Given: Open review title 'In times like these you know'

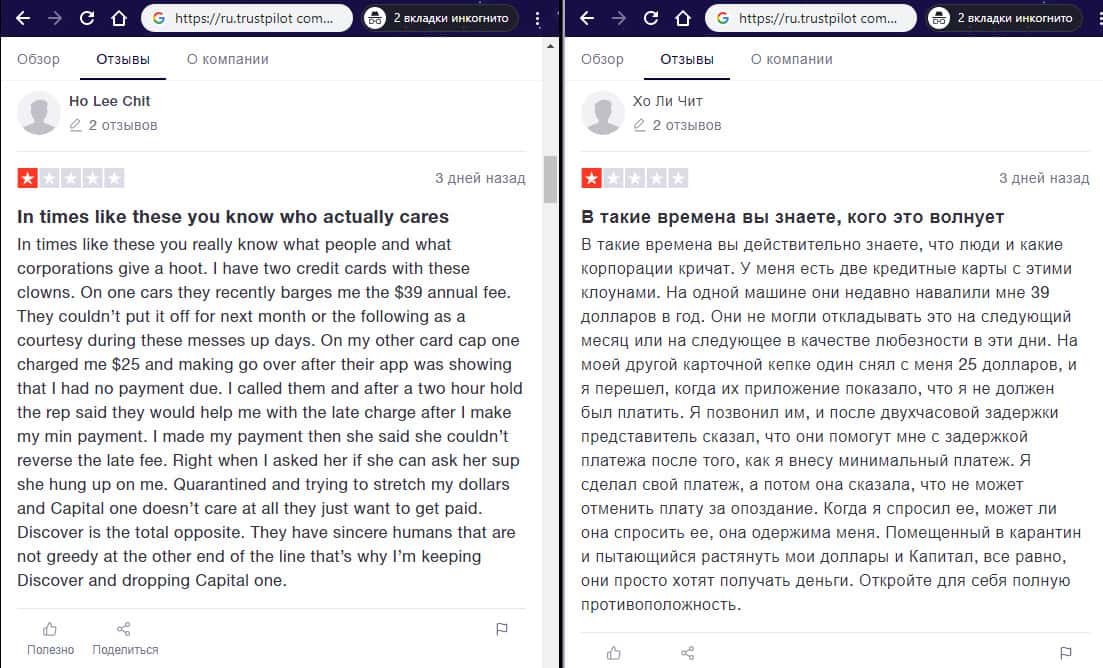Looking at the screenshot, I should (233, 217).
